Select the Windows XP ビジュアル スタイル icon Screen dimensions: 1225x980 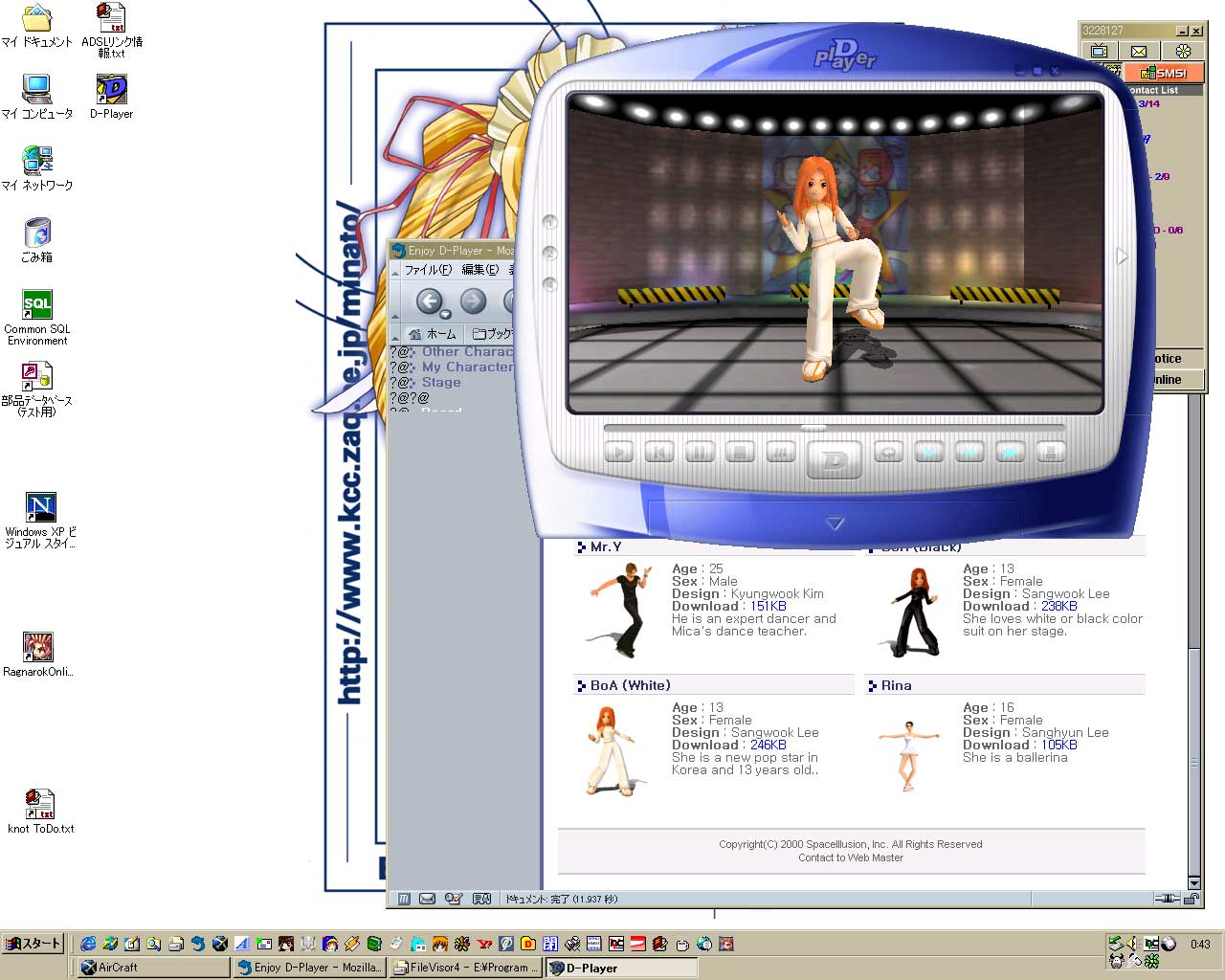click(40, 520)
